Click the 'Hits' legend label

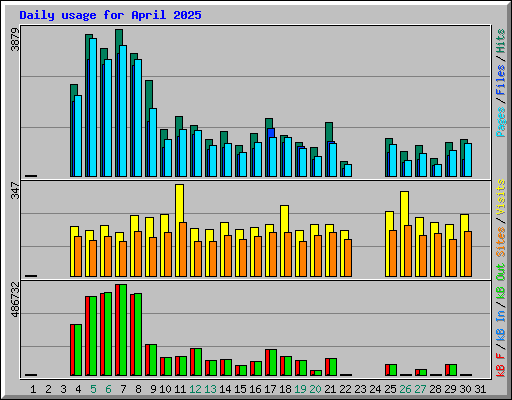tap(500, 41)
